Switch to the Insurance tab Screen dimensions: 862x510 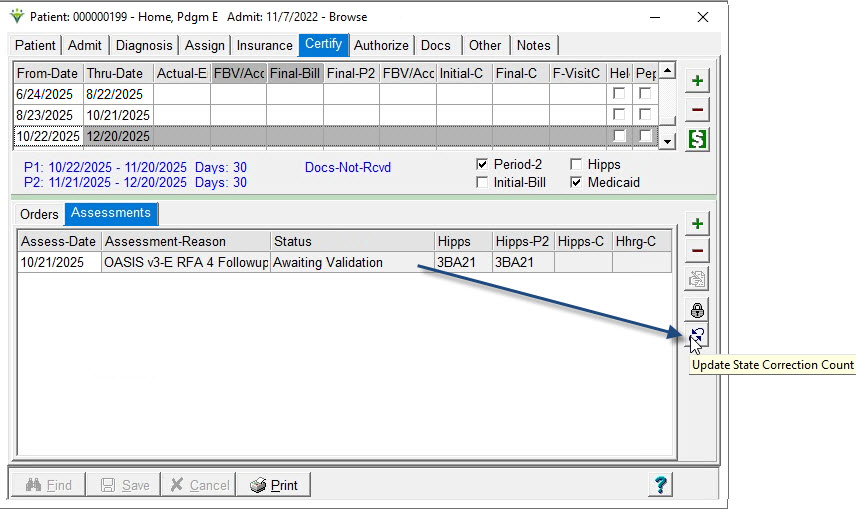(264, 45)
